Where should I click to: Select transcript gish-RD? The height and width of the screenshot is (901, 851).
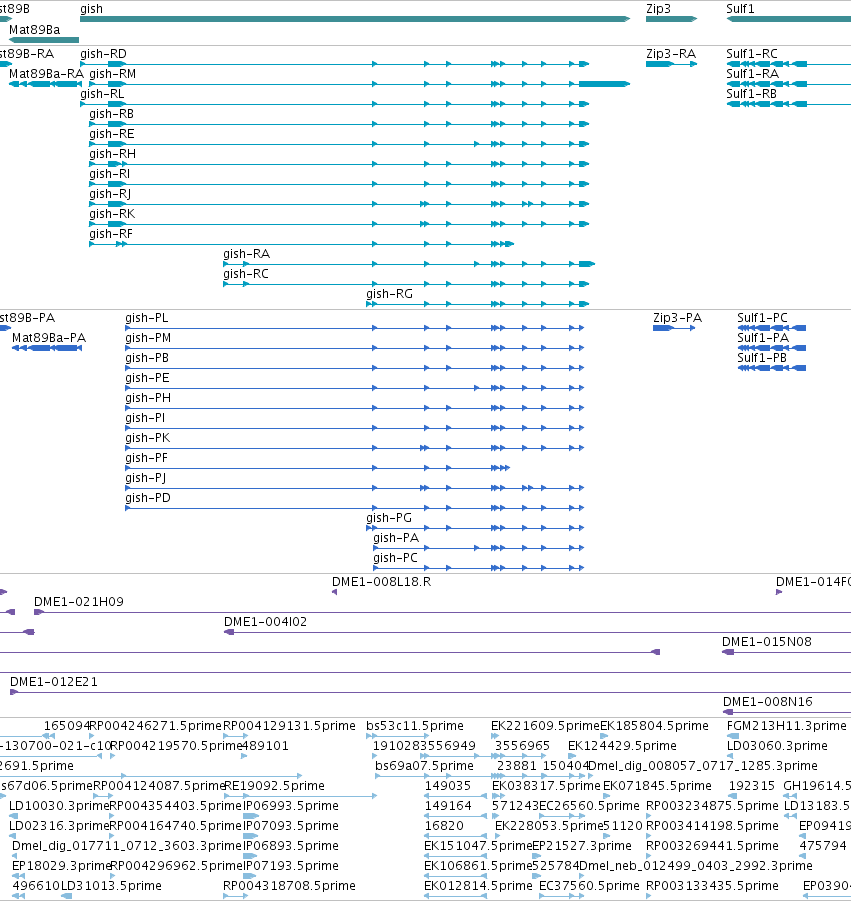point(334,64)
